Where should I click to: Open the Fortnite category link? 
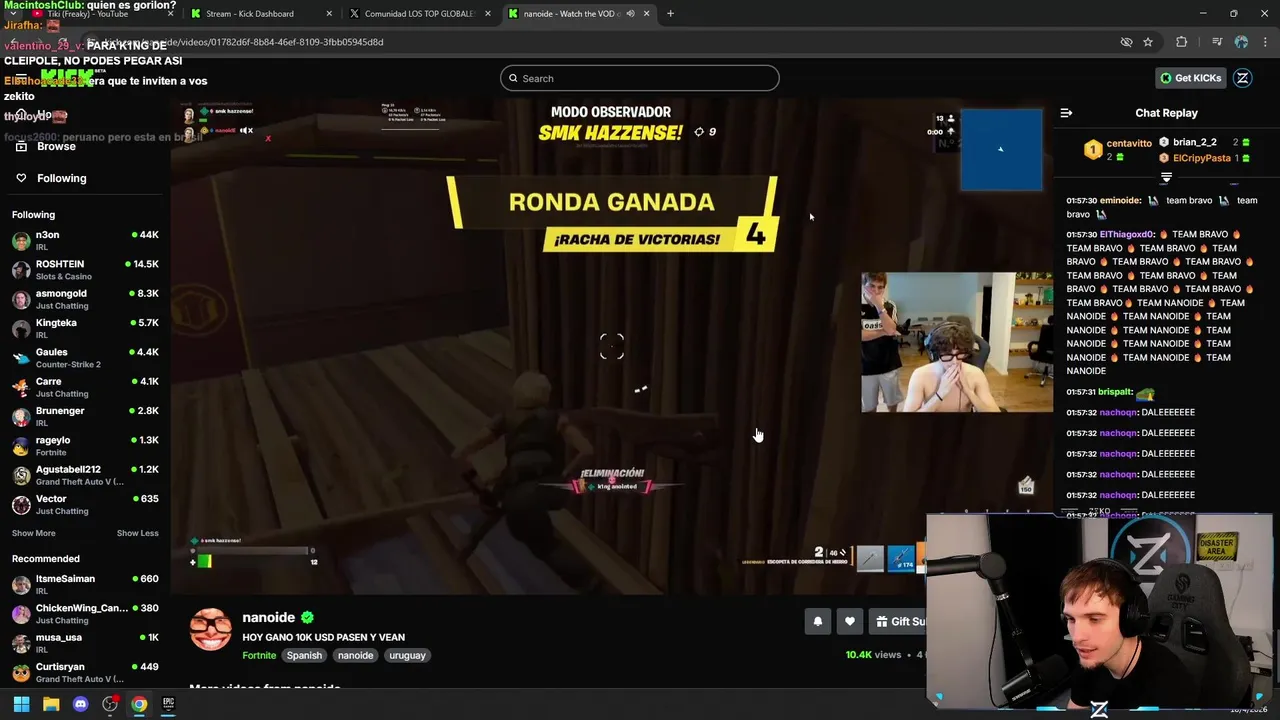click(x=259, y=655)
